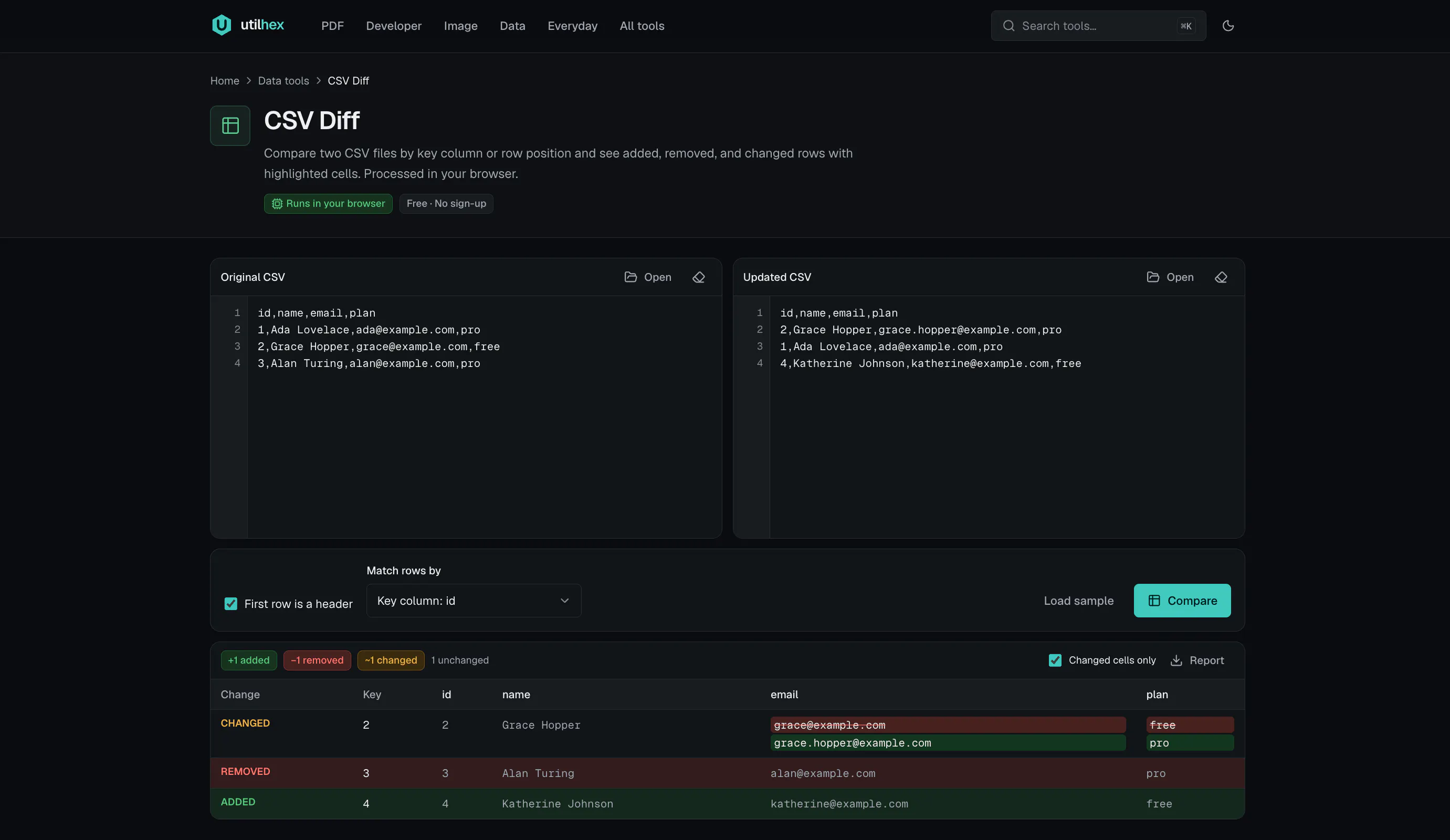Open a file for Original CSV
The height and width of the screenshot is (840, 1450).
click(x=648, y=277)
